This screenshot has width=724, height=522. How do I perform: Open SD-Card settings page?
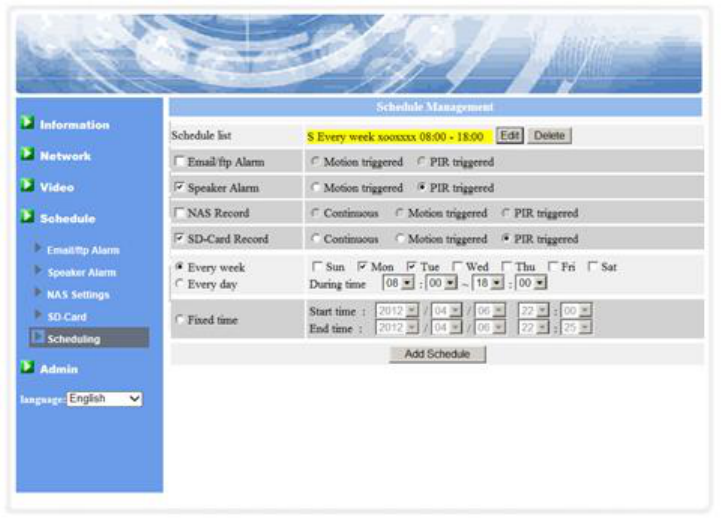click(x=67, y=317)
